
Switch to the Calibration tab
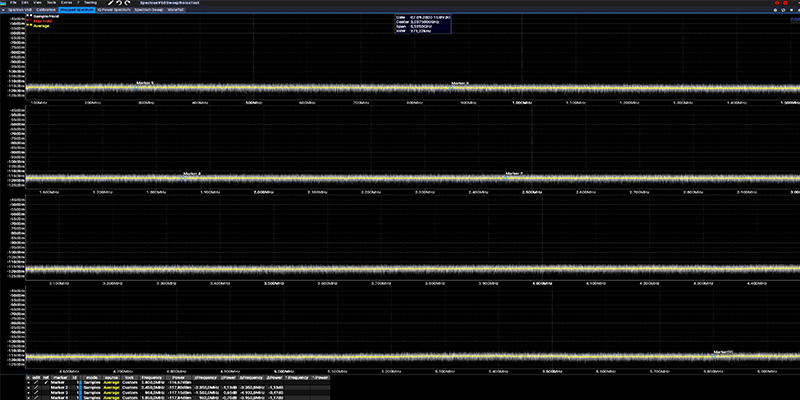point(45,10)
